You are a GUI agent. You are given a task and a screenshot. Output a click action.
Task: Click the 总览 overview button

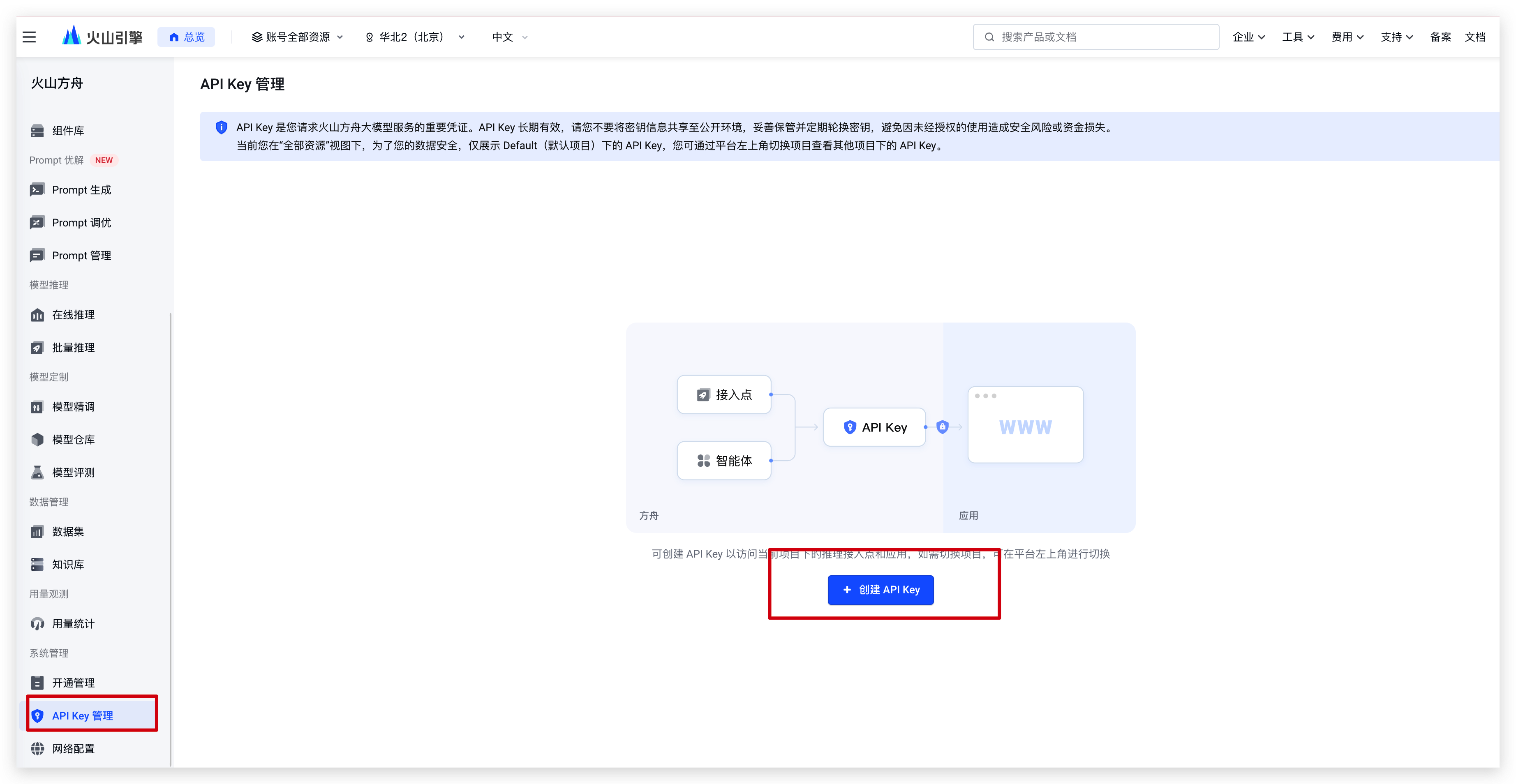point(187,37)
